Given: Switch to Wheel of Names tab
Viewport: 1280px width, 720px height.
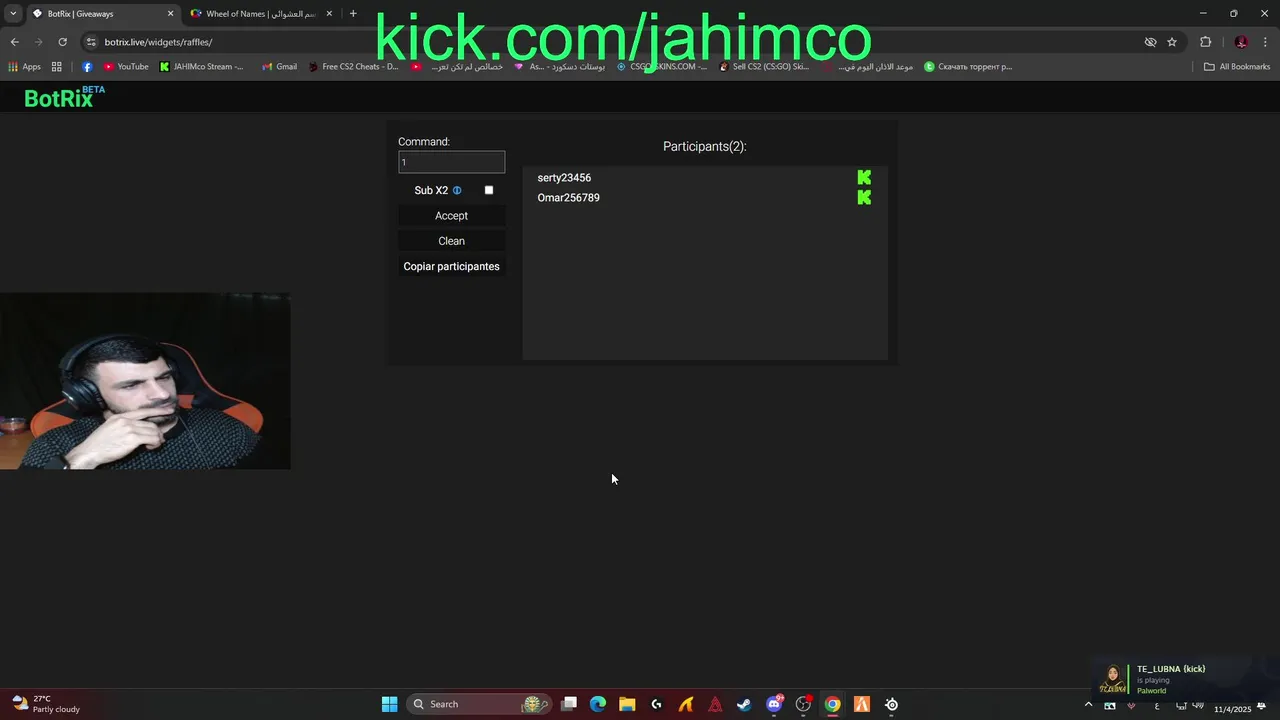Looking at the screenshot, I should tap(261, 14).
